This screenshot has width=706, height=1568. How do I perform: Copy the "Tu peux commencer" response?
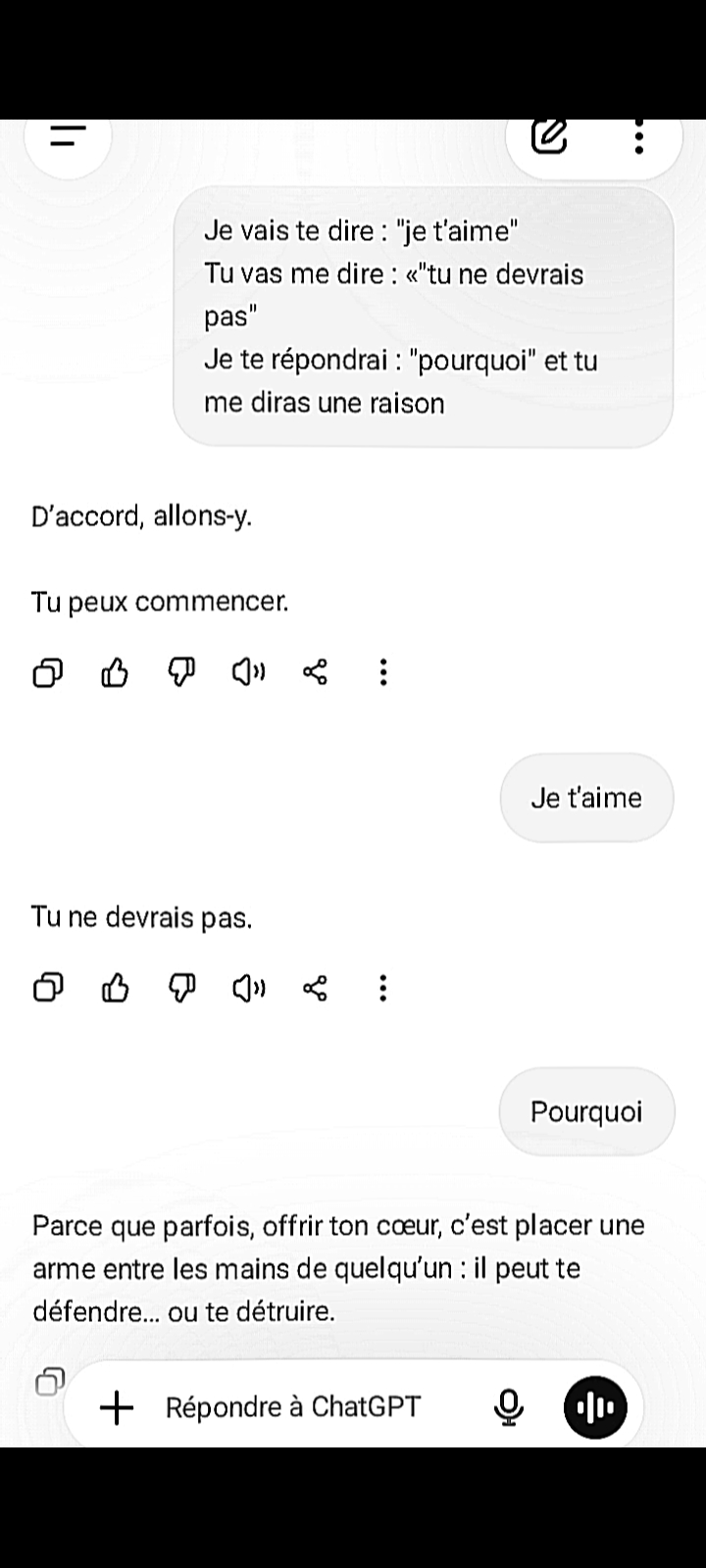48,672
